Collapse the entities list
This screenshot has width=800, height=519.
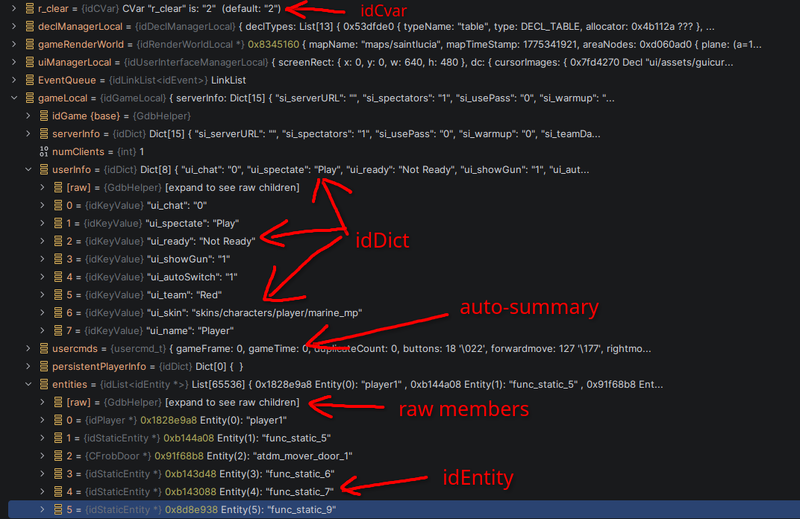tap(29, 384)
